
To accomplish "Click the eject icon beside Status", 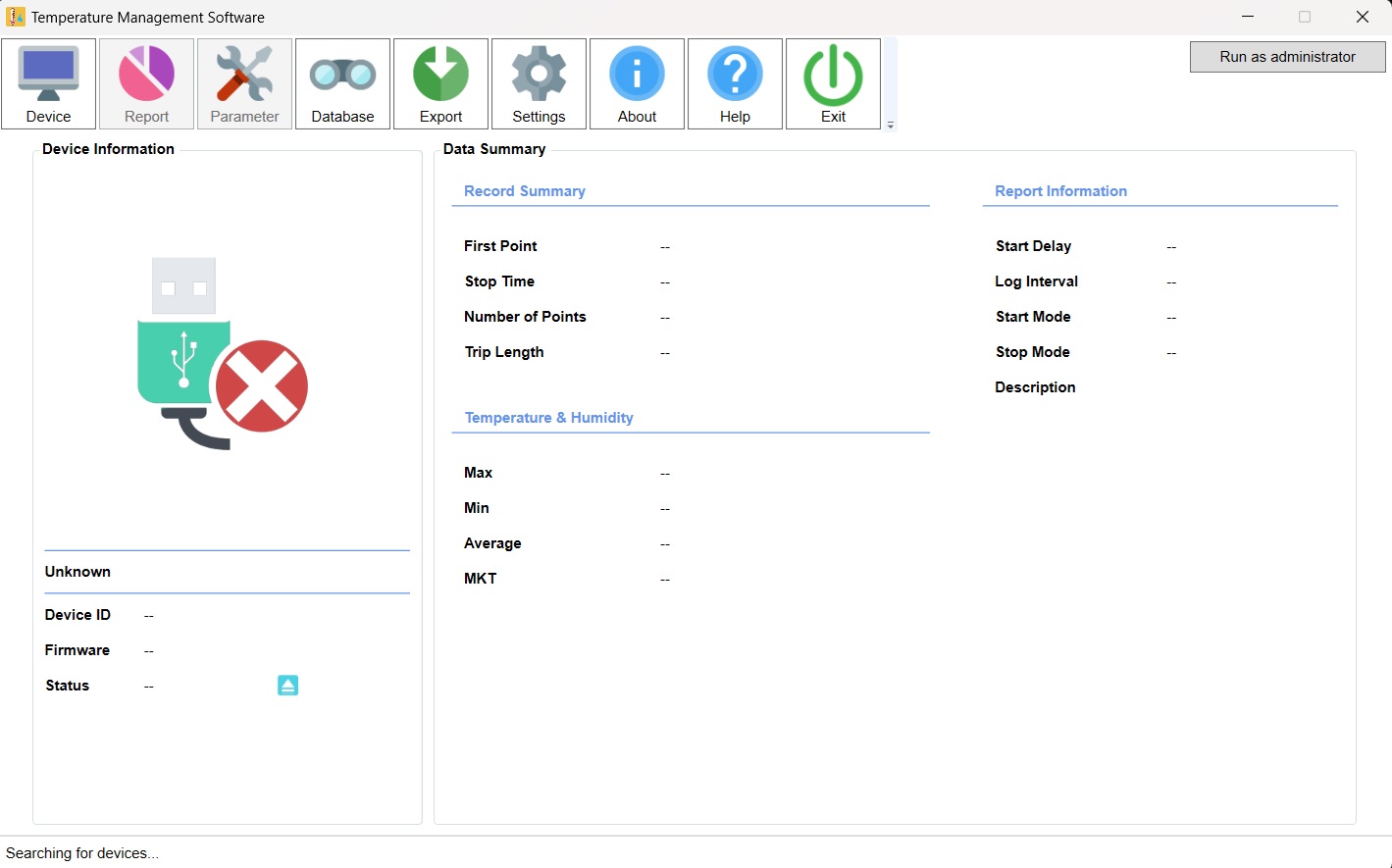I will (287, 686).
